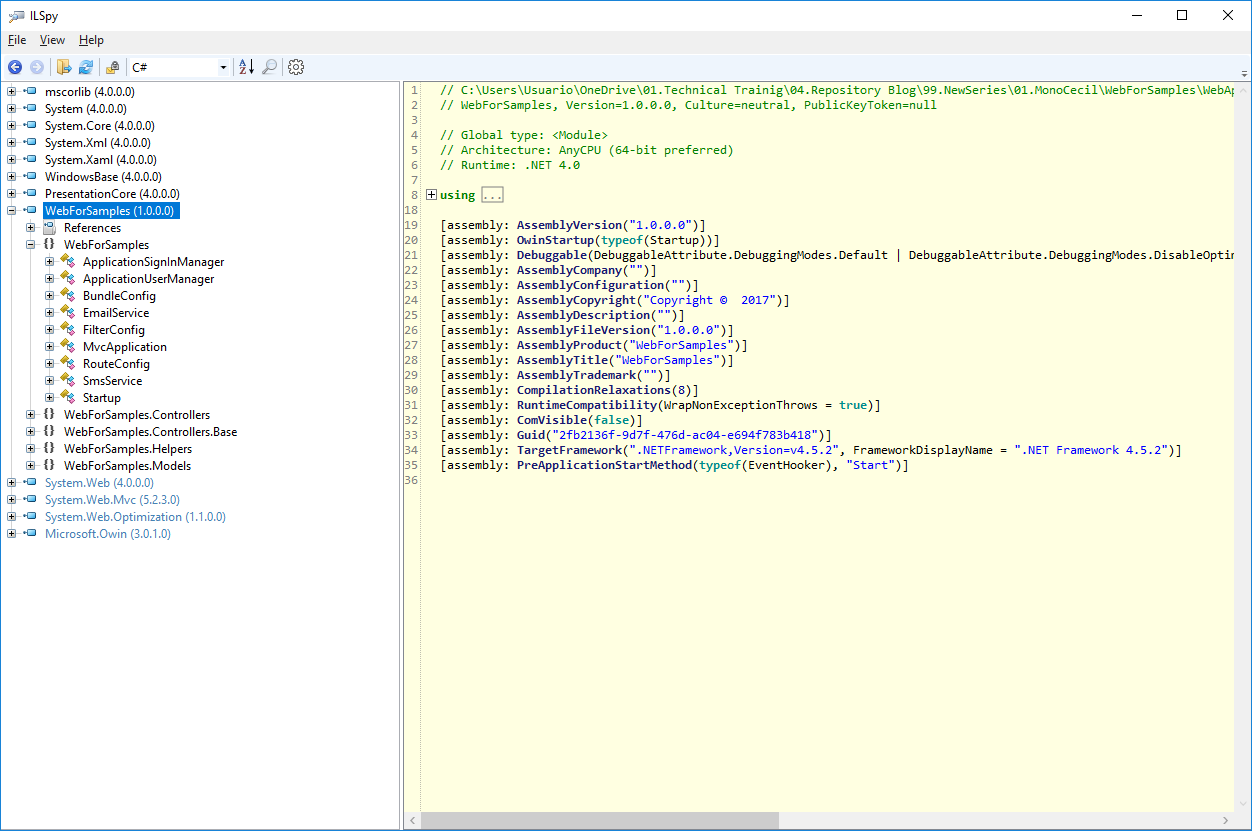Viewport: 1252px width, 831px height.
Task: Open the File menu
Action: (x=17, y=40)
